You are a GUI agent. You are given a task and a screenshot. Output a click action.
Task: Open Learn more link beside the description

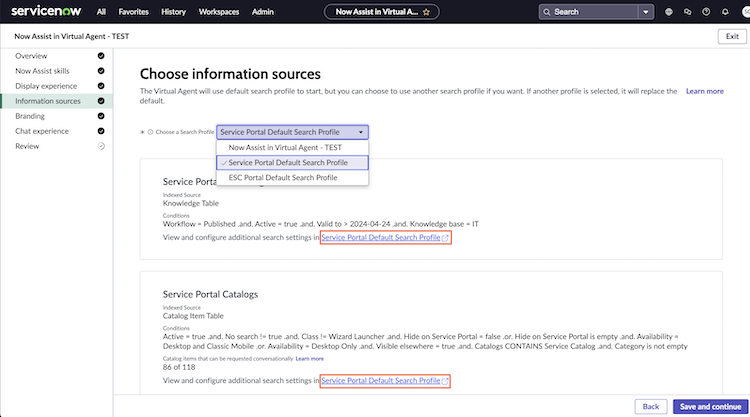[x=705, y=91]
